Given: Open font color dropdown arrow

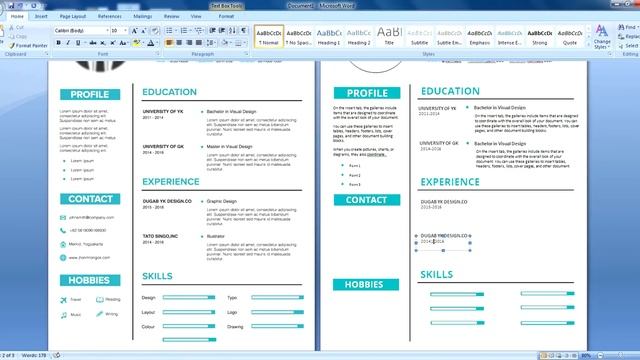Looking at the screenshot, I should [x=157, y=43].
